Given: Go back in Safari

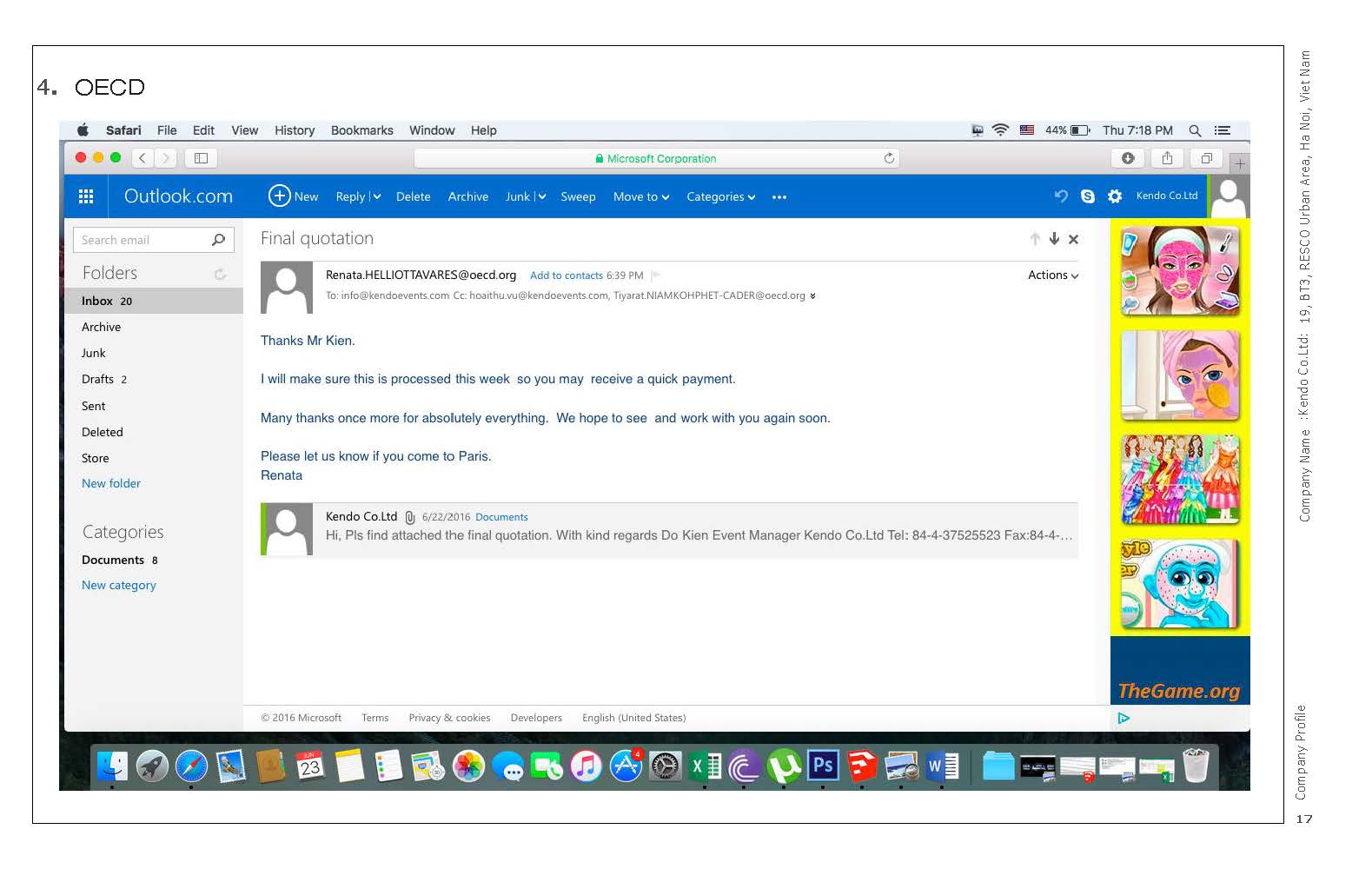Looking at the screenshot, I should pos(143,158).
